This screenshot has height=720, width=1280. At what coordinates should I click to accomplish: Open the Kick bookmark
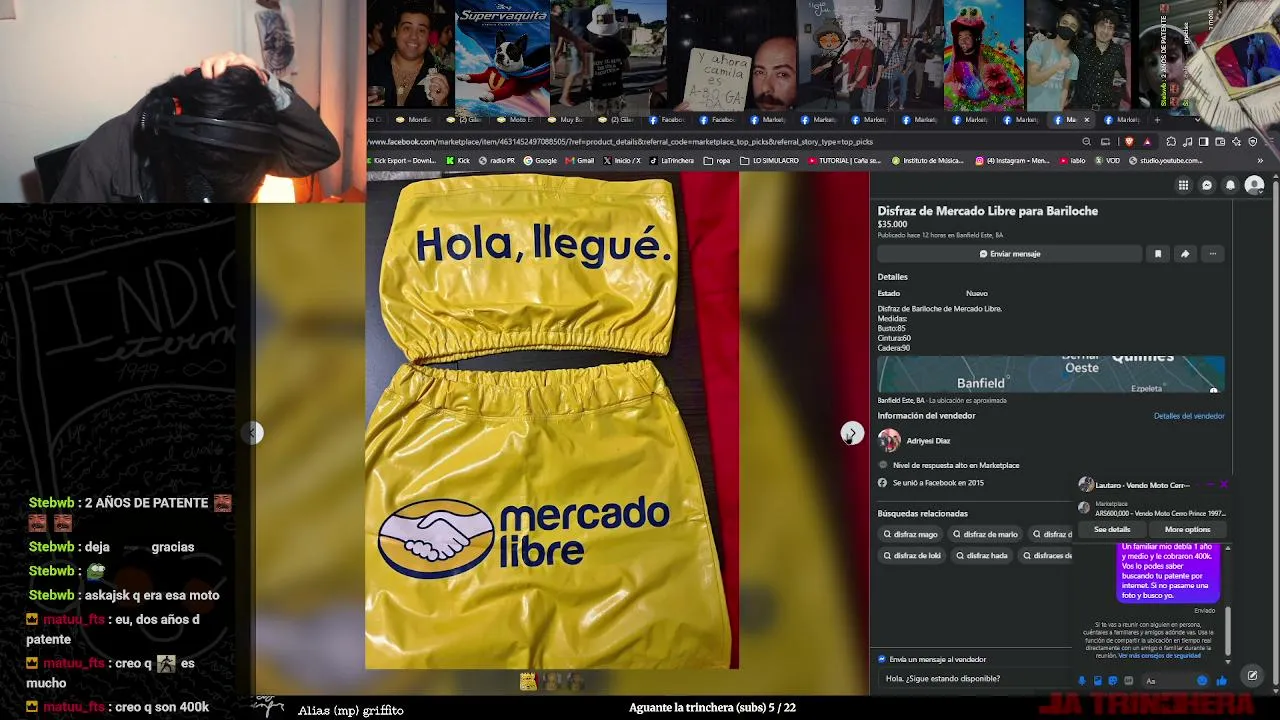pos(458,160)
